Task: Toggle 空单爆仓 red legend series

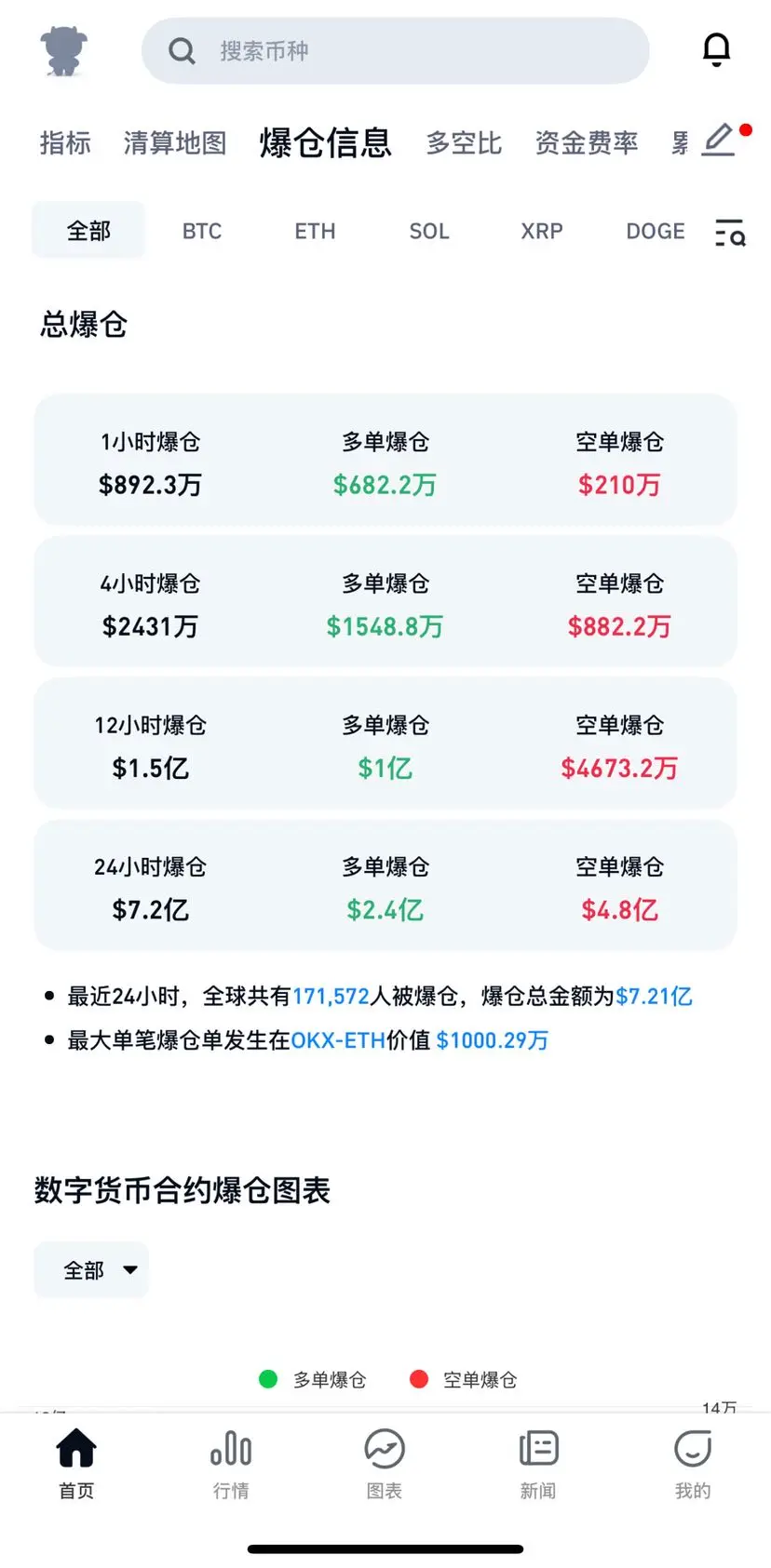Action: click(463, 1379)
